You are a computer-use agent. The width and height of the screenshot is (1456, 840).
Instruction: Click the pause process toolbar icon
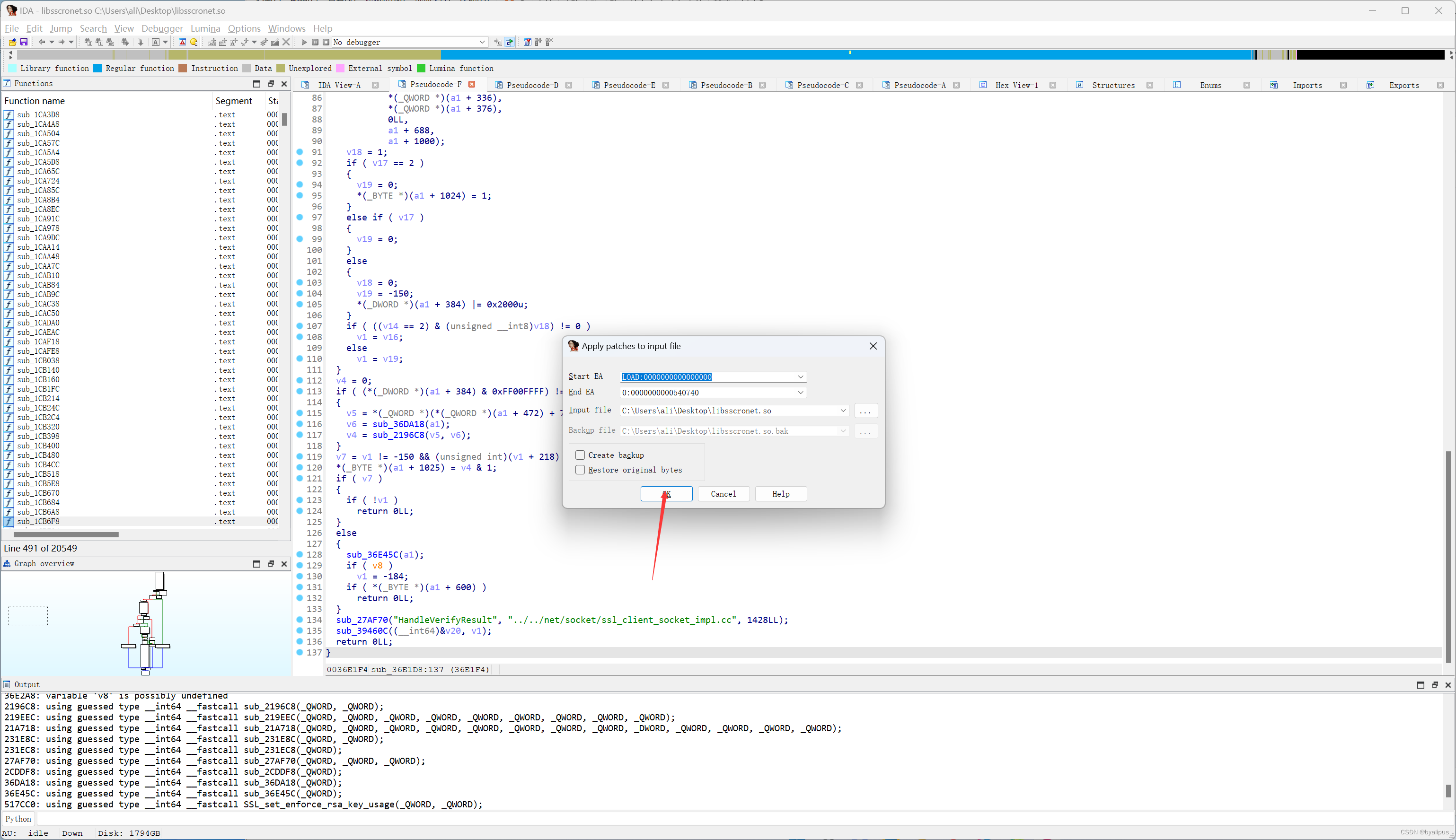point(315,42)
